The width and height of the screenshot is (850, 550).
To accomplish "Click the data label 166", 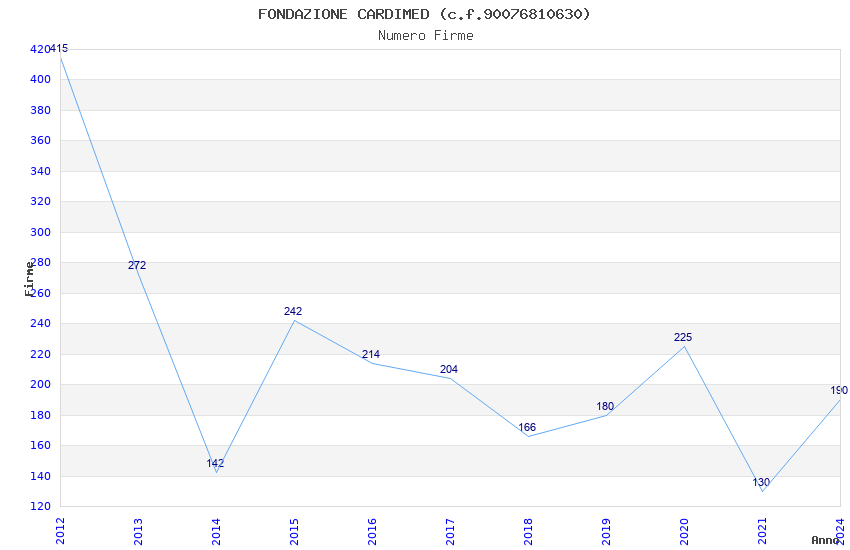I will tap(527, 427).
